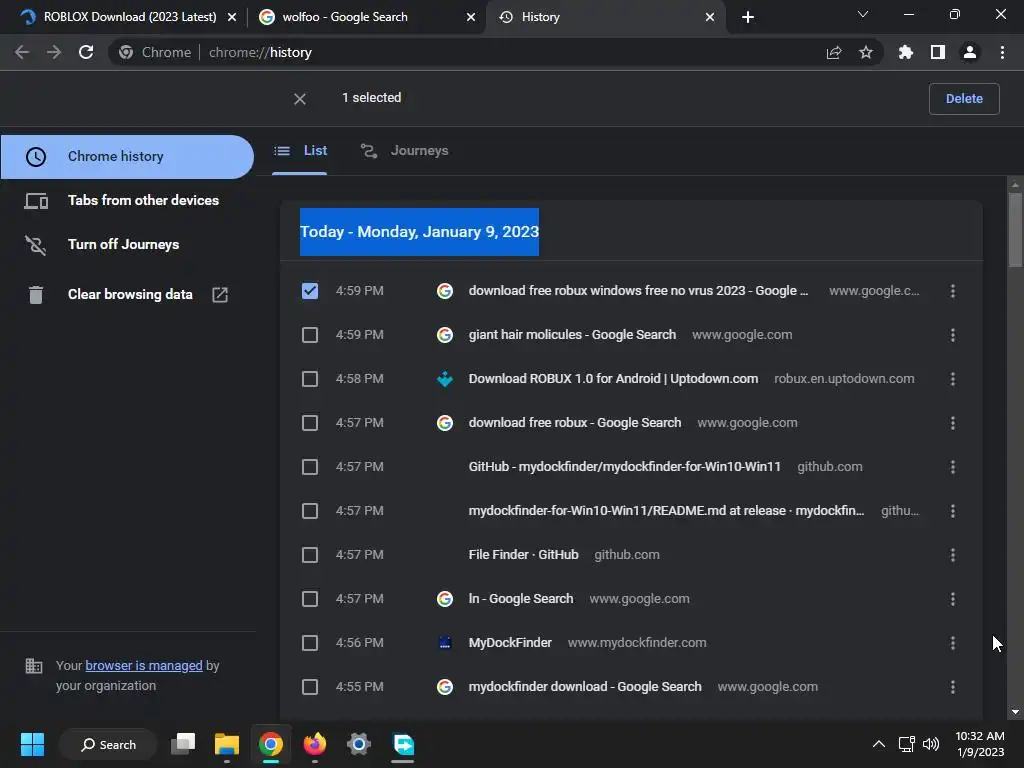Click Uptodown favicon of Download ROBUX entry

(445, 379)
